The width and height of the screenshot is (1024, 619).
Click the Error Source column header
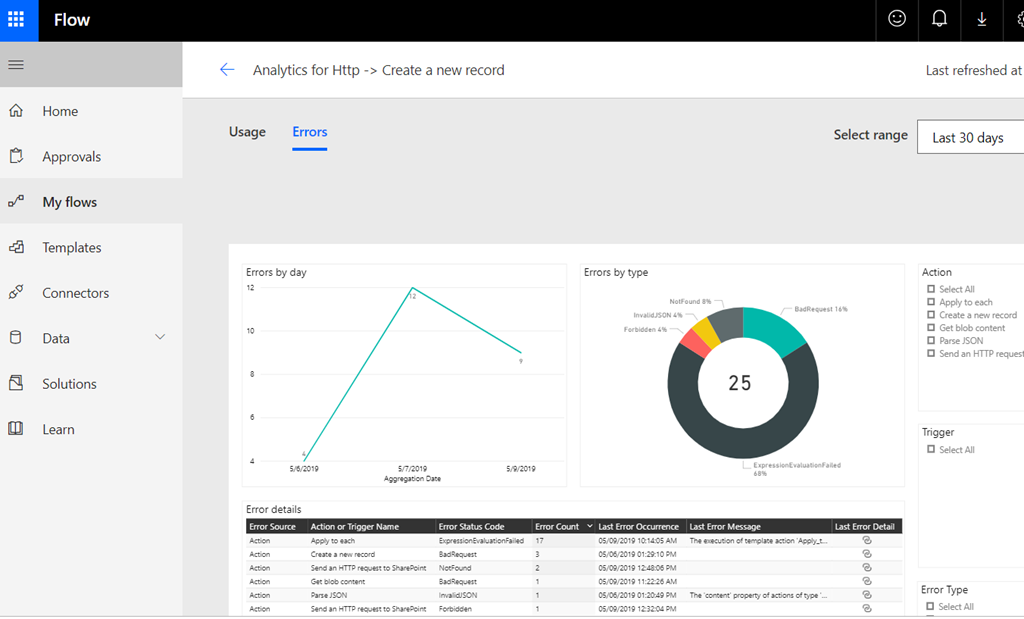coord(272,526)
